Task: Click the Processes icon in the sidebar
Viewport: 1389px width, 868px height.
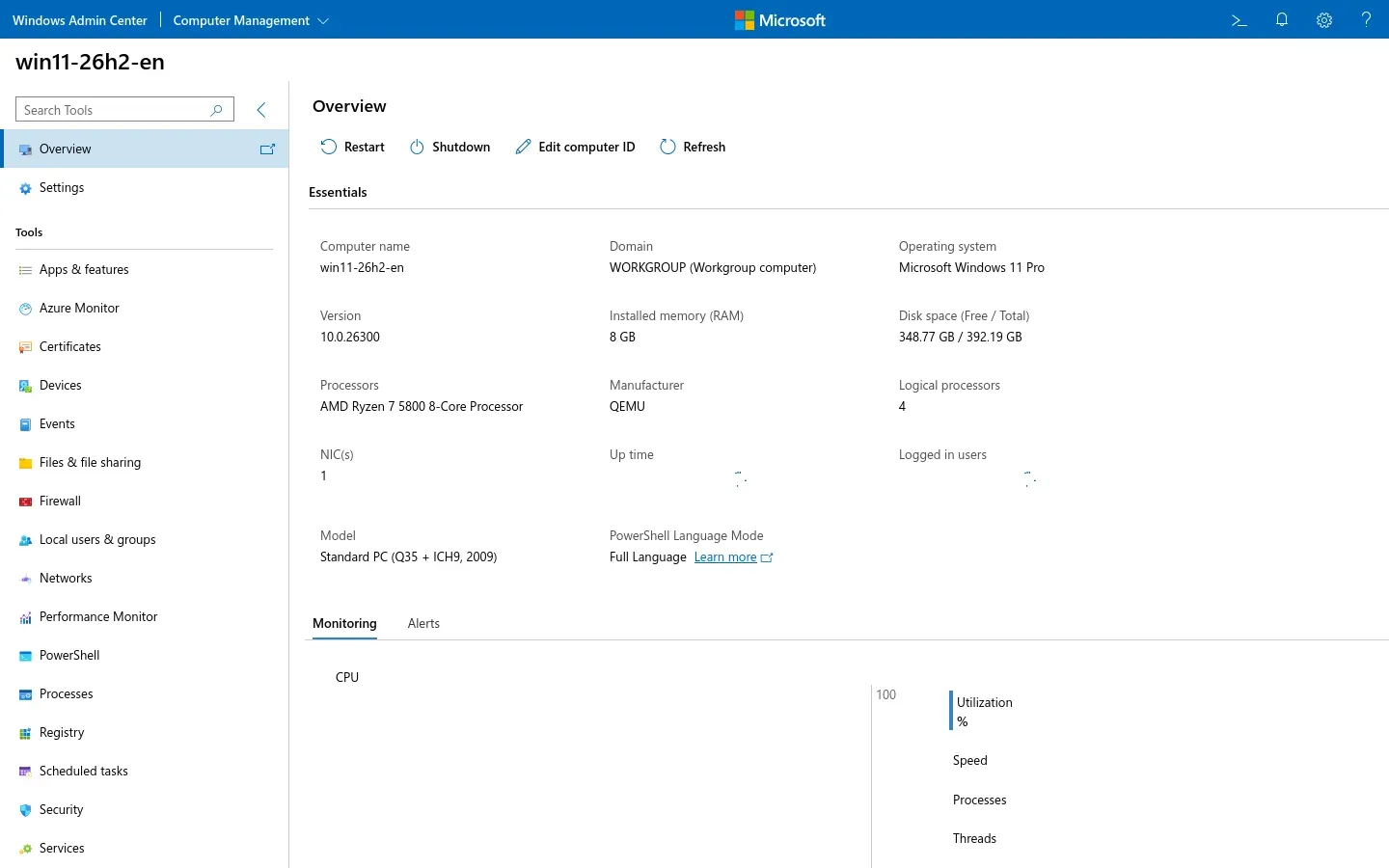Action: point(26,694)
